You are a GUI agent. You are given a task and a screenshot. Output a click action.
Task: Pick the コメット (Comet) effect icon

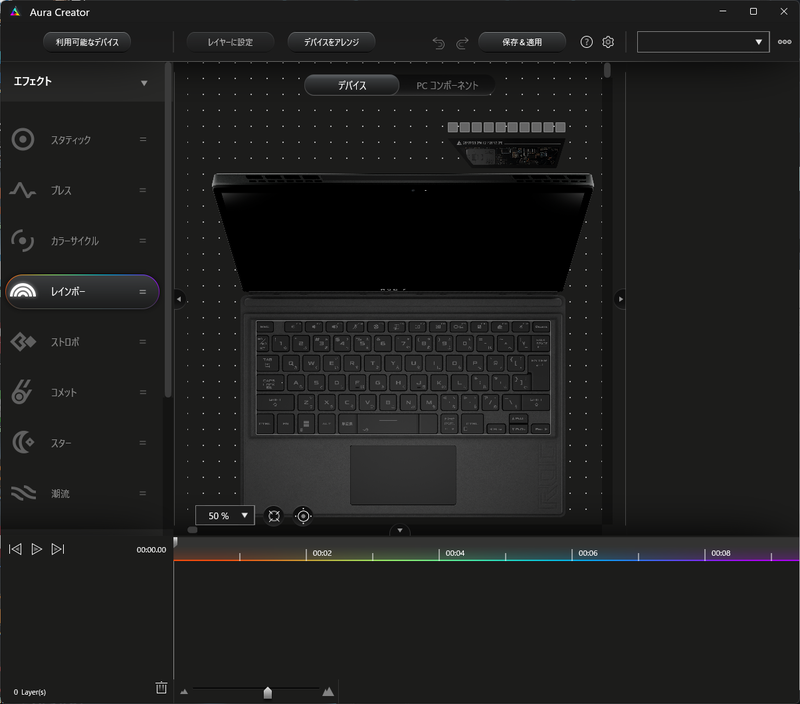[x=23, y=392]
